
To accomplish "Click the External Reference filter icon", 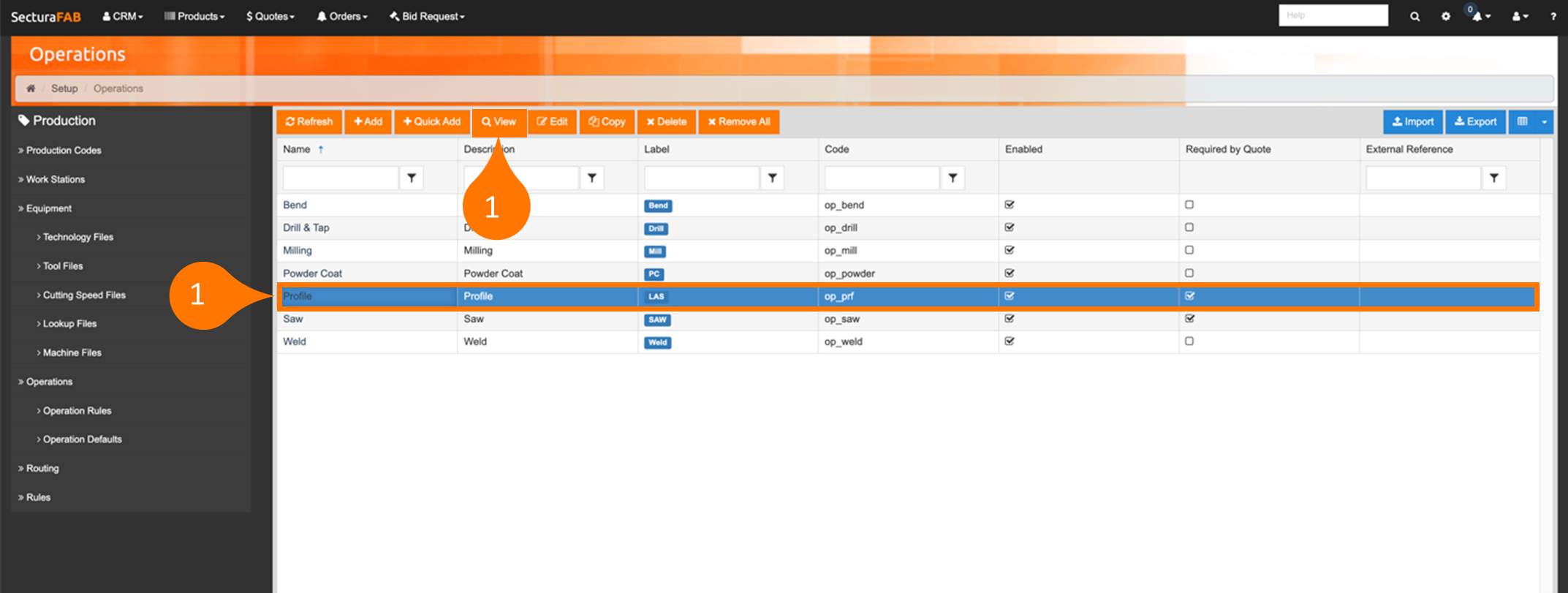I will (x=1493, y=178).
